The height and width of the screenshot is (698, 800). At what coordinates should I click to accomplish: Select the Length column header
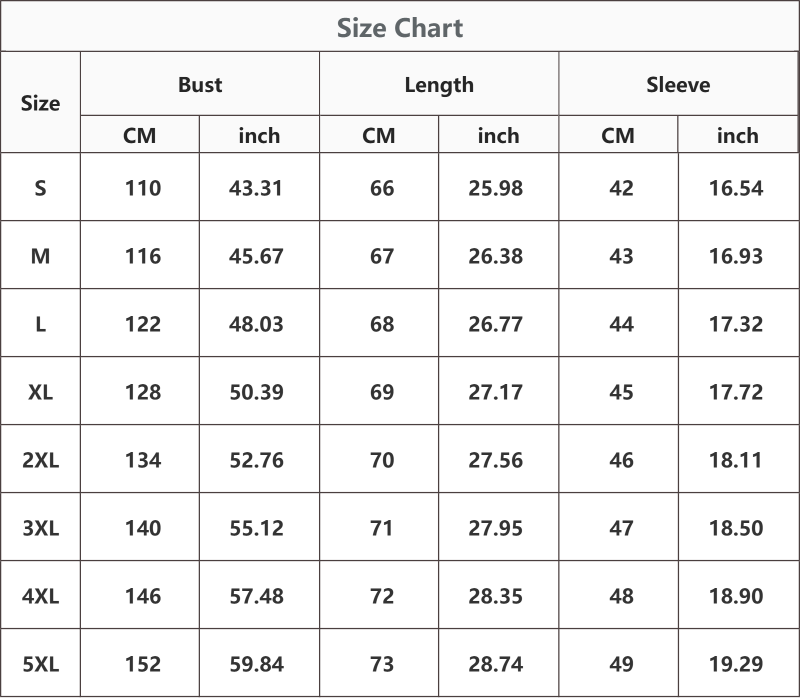439,85
